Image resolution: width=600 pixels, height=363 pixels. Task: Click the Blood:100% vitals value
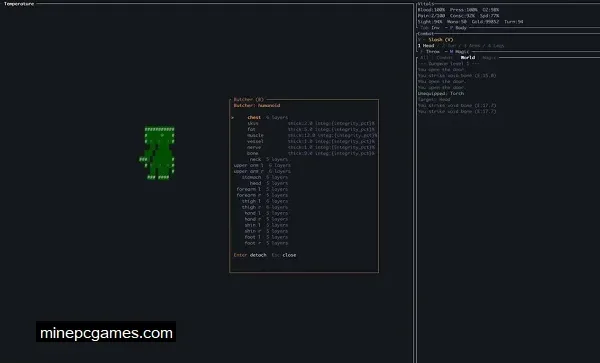[x=431, y=10]
